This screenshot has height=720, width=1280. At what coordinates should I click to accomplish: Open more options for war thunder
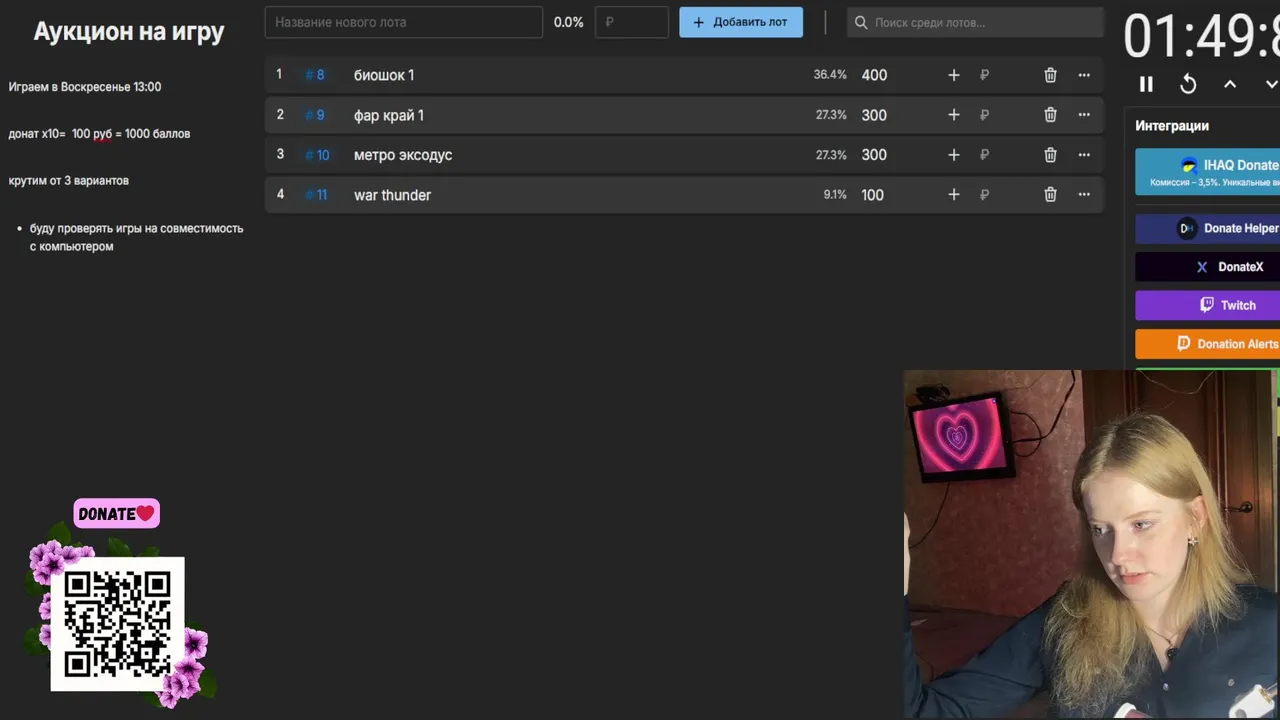1084,195
